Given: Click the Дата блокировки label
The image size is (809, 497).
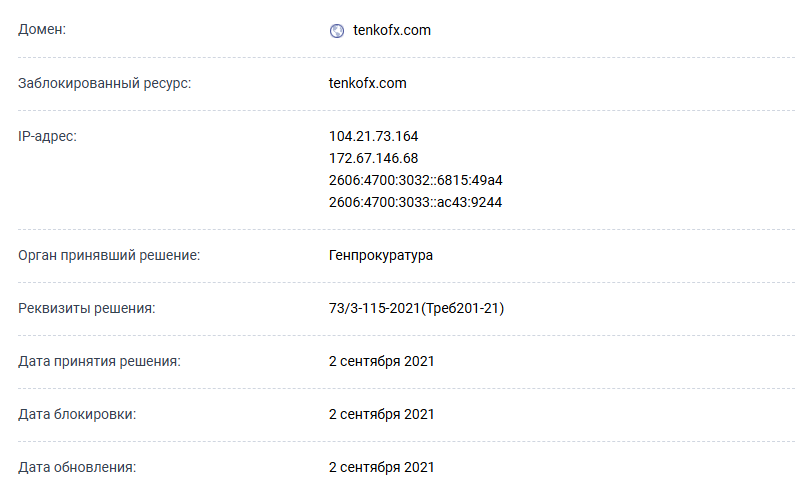Looking at the screenshot, I should [77, 414].
